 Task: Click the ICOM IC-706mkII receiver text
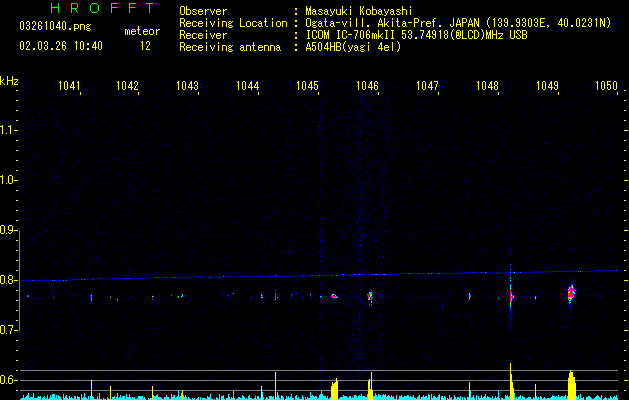[x=416, y=35]
